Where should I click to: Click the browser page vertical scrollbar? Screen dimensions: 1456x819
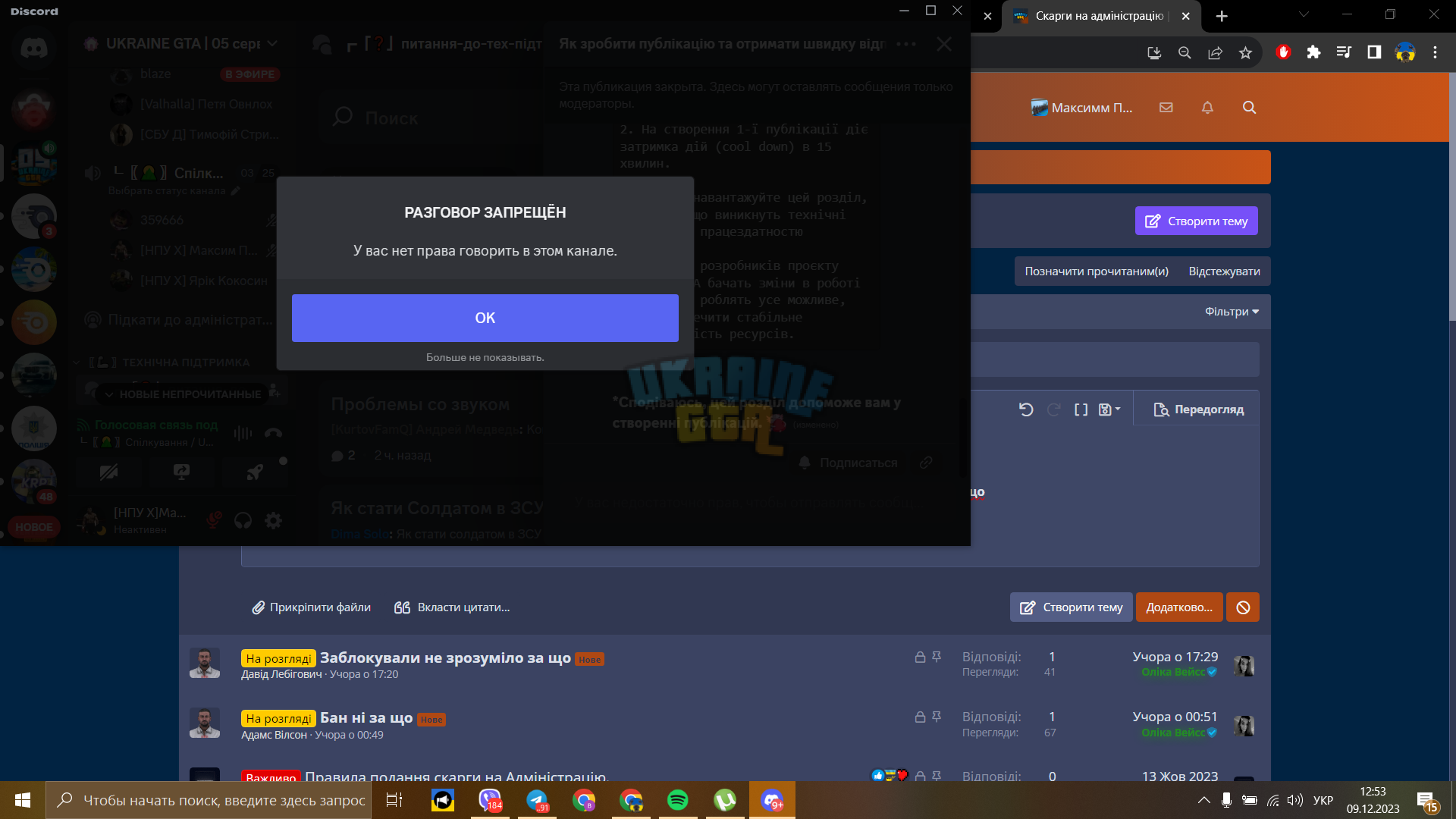1452,197
